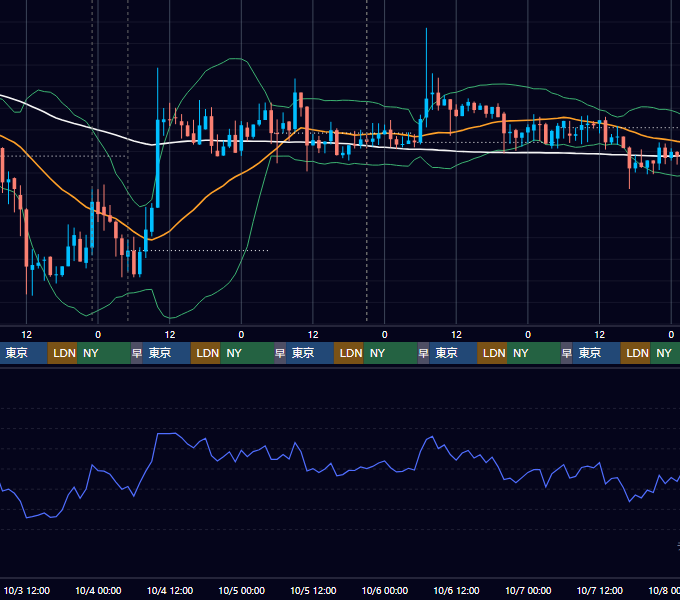Image resolution: width=680 pixels, height=600 pixels.
Task: Select the NY session block on 10/6
Action: (x=534, y=353)
